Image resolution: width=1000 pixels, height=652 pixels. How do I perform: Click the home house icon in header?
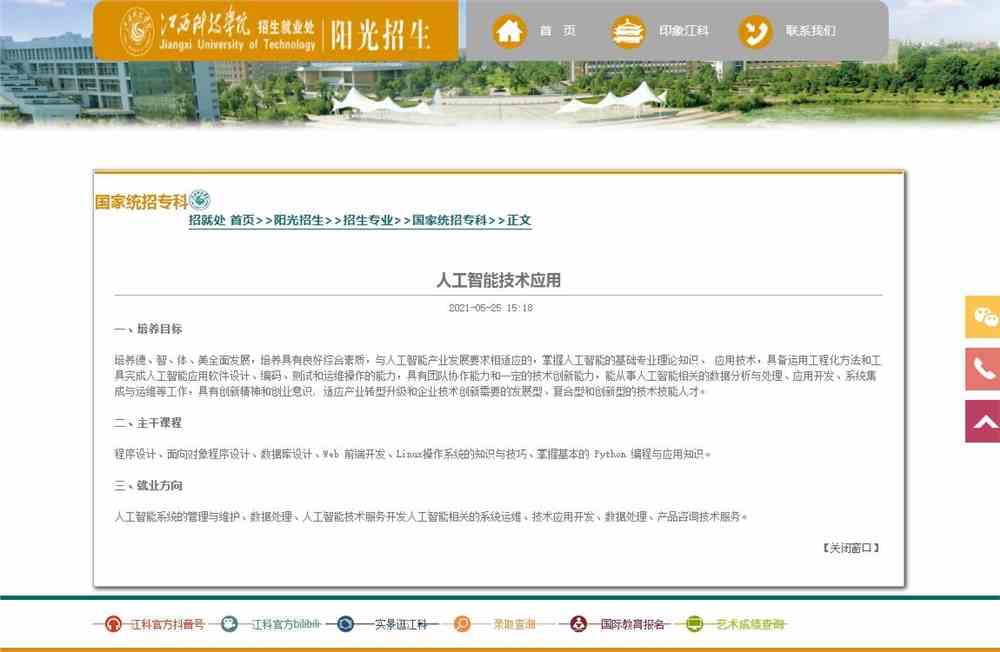(x=509, y=31)
